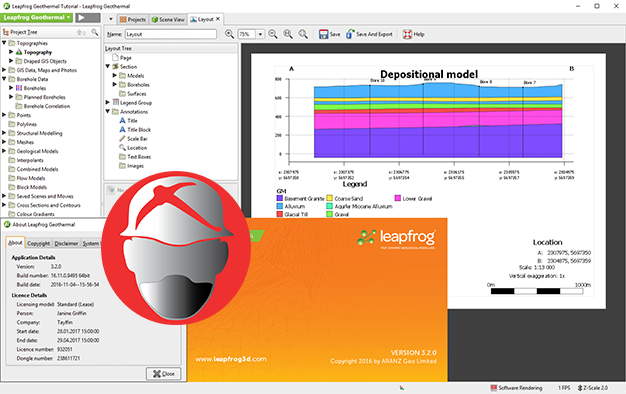Switch to the Projects tab

pos(133,20)
